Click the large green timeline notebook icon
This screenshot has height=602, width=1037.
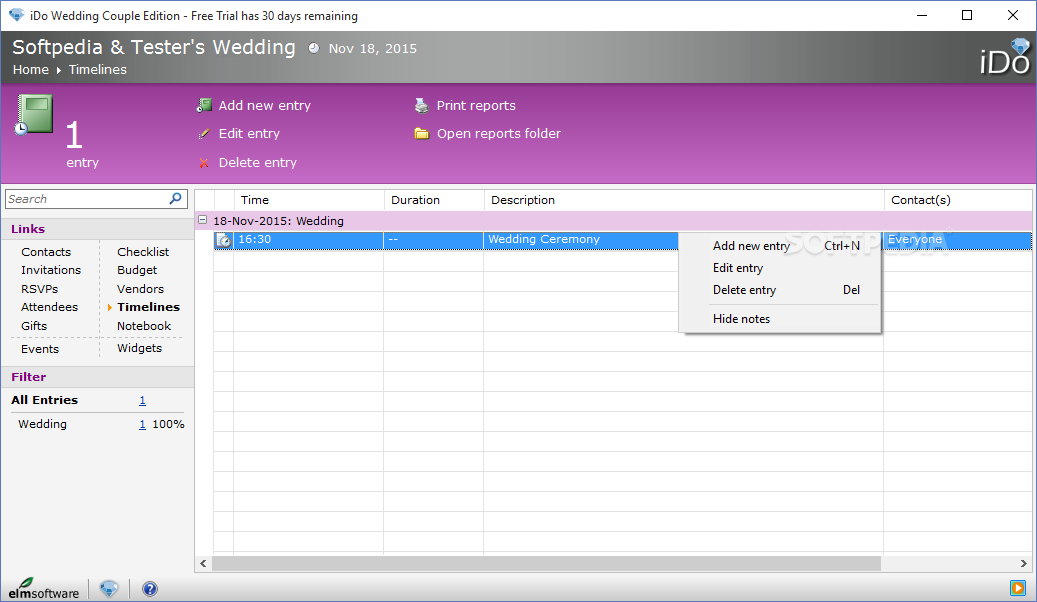[34, 114]
